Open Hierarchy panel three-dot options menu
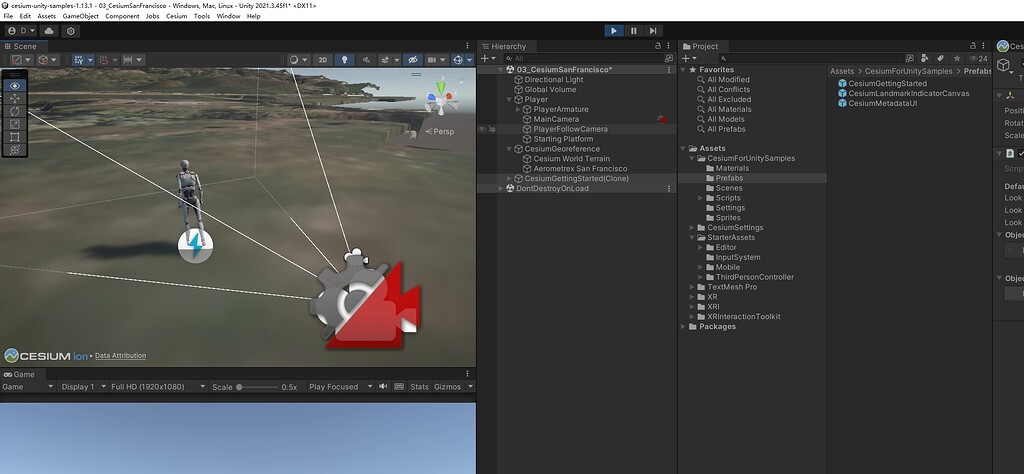The height and width of the screenshot is (474, 1024). point(669,46)
